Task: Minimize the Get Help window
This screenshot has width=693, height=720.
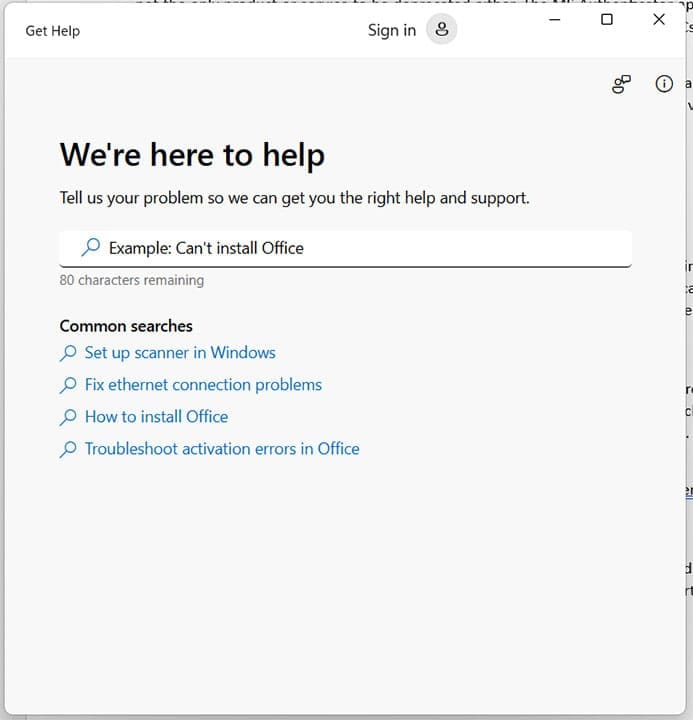Action: [555, 20]
